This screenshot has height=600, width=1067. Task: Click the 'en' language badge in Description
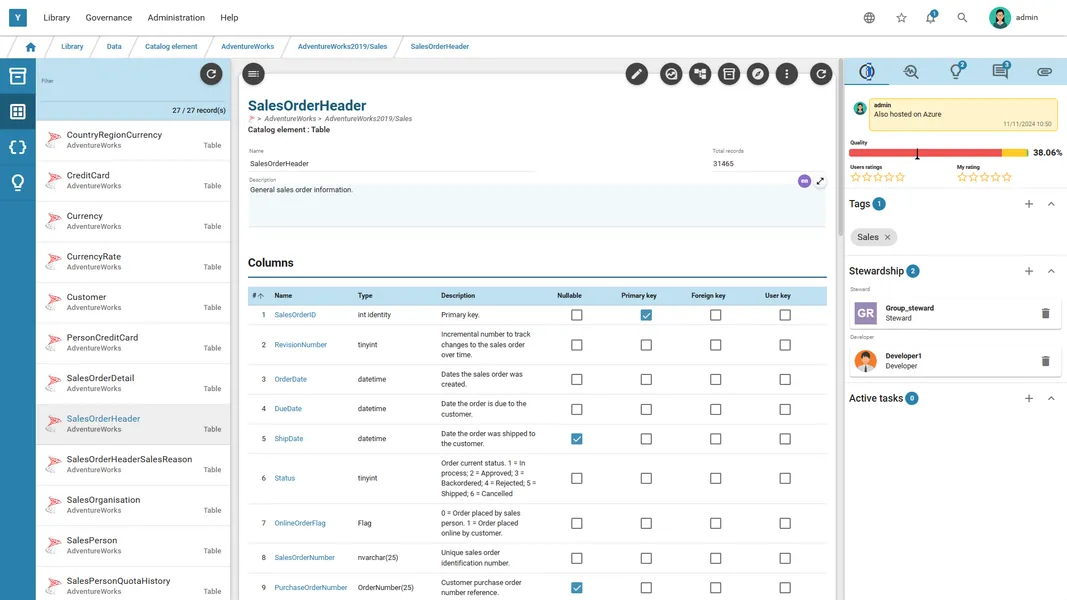pyautogui.click(x=804, y=181)
